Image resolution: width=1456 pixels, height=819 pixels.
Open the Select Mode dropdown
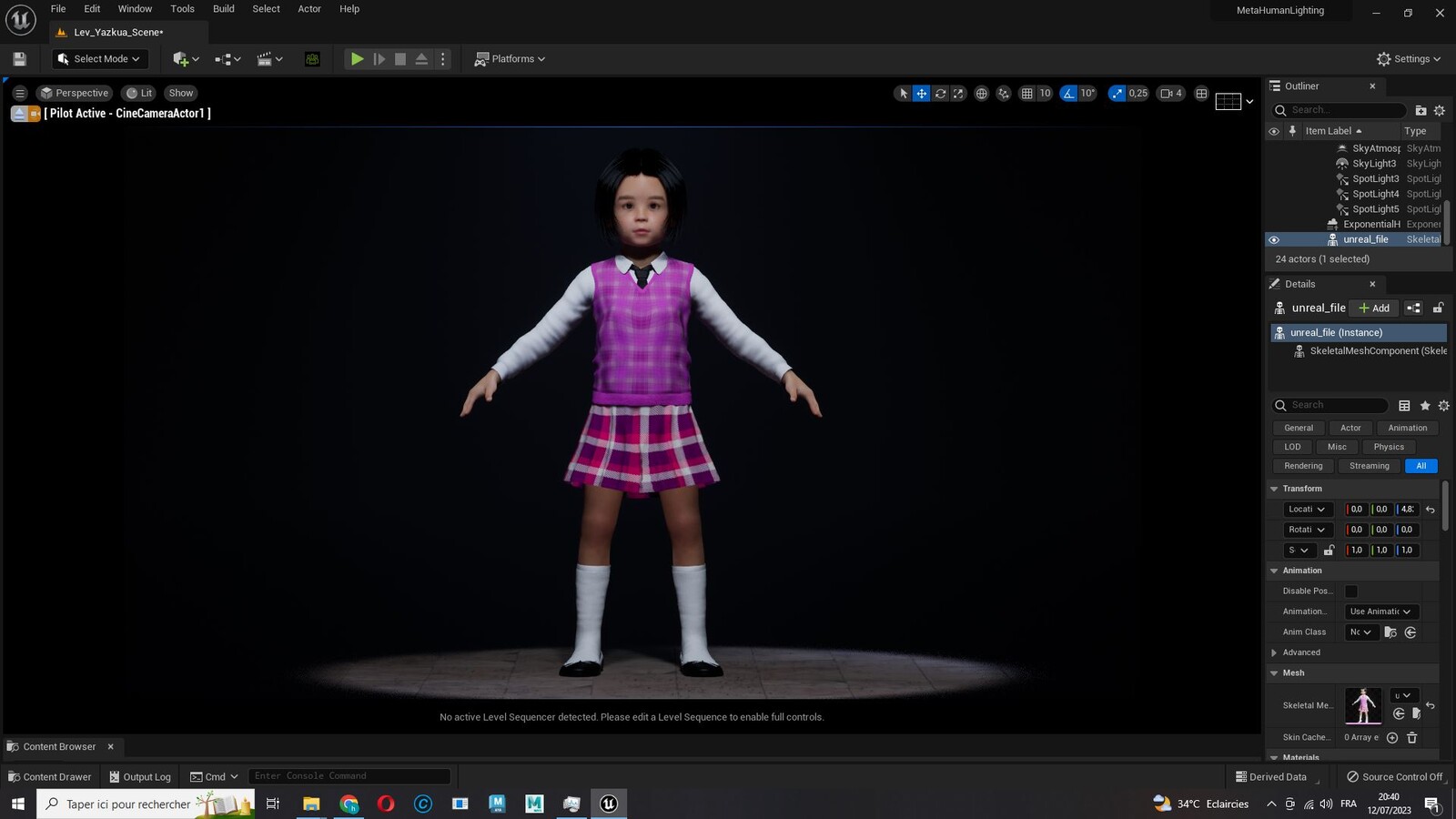(98, 59)
